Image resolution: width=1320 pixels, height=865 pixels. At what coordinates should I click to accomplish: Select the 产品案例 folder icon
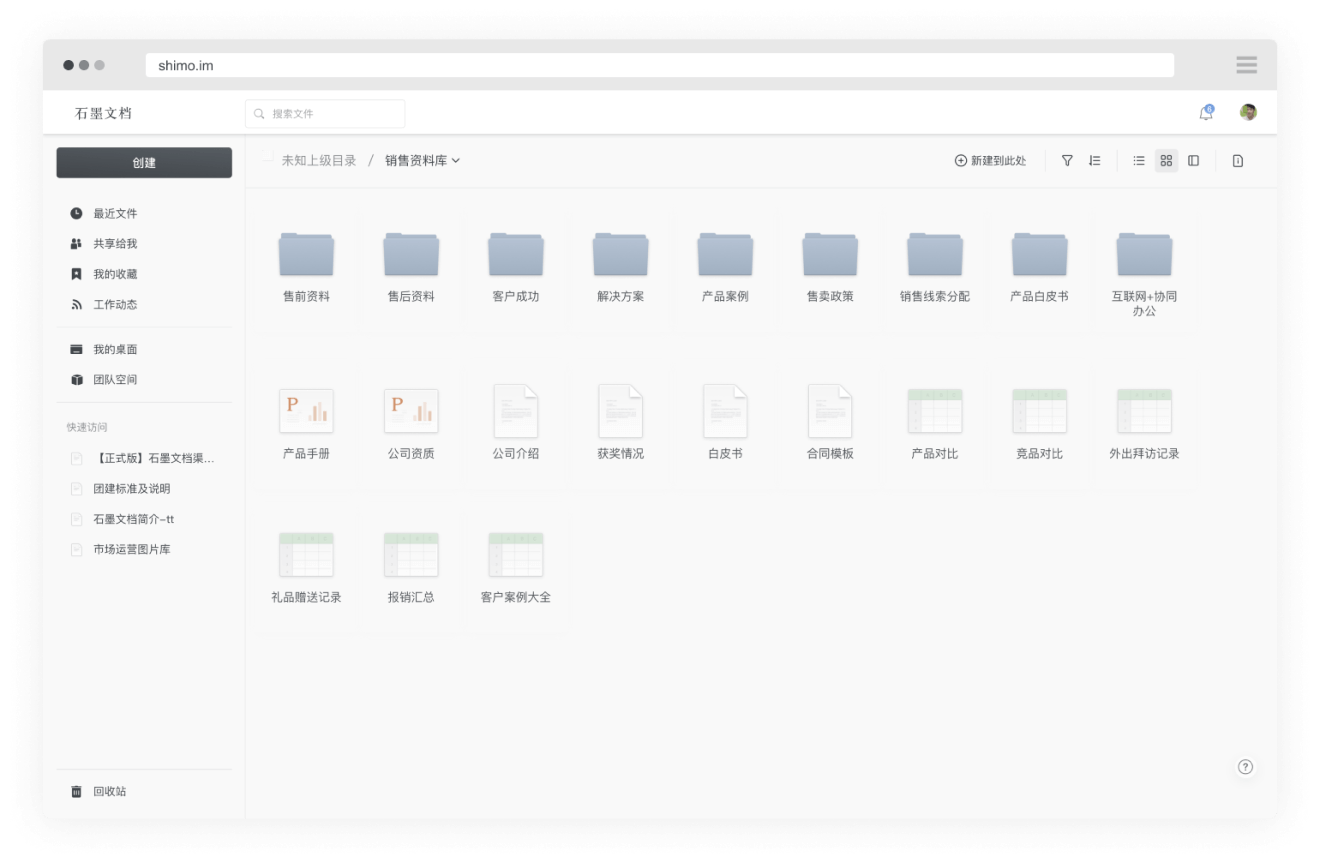725,254
